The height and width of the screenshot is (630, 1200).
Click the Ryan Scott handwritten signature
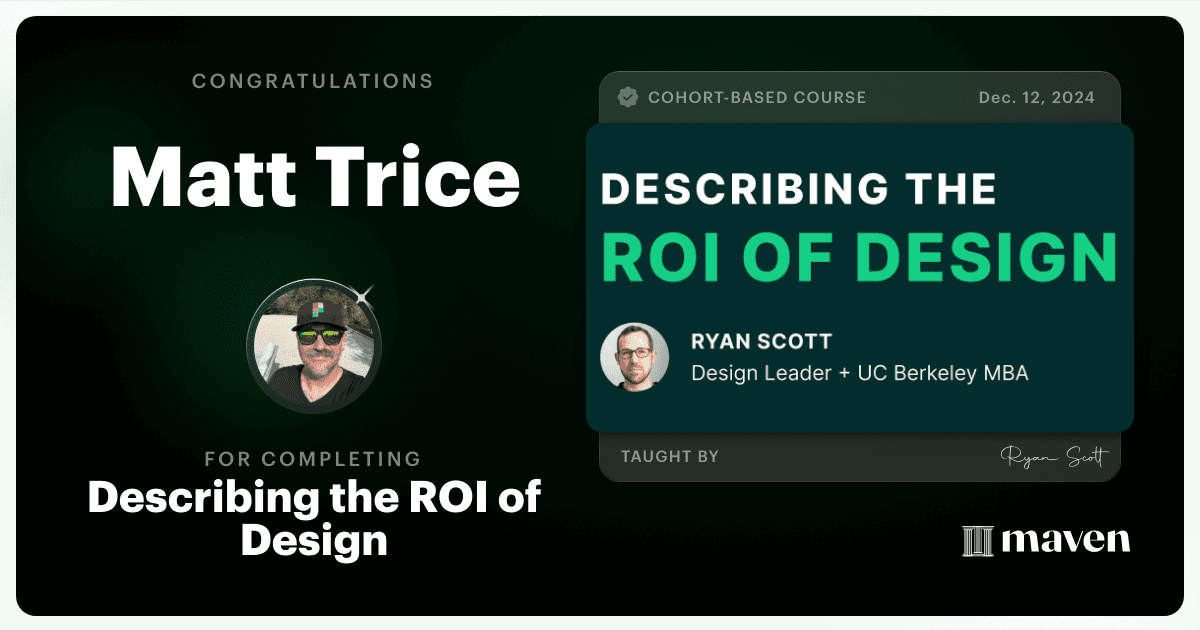pos(1054,457)
